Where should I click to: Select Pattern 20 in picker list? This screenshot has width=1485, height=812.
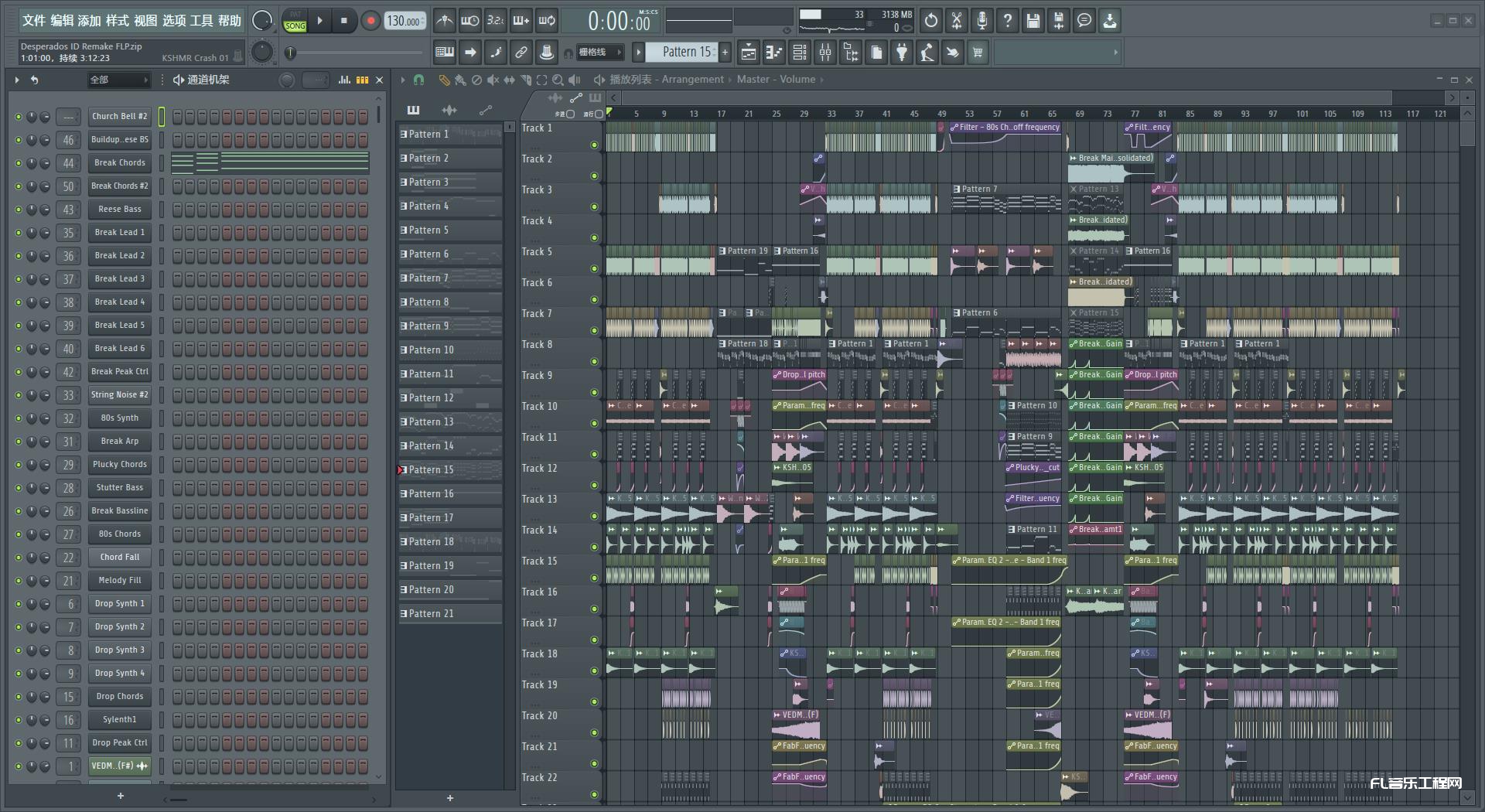(450, 590)
